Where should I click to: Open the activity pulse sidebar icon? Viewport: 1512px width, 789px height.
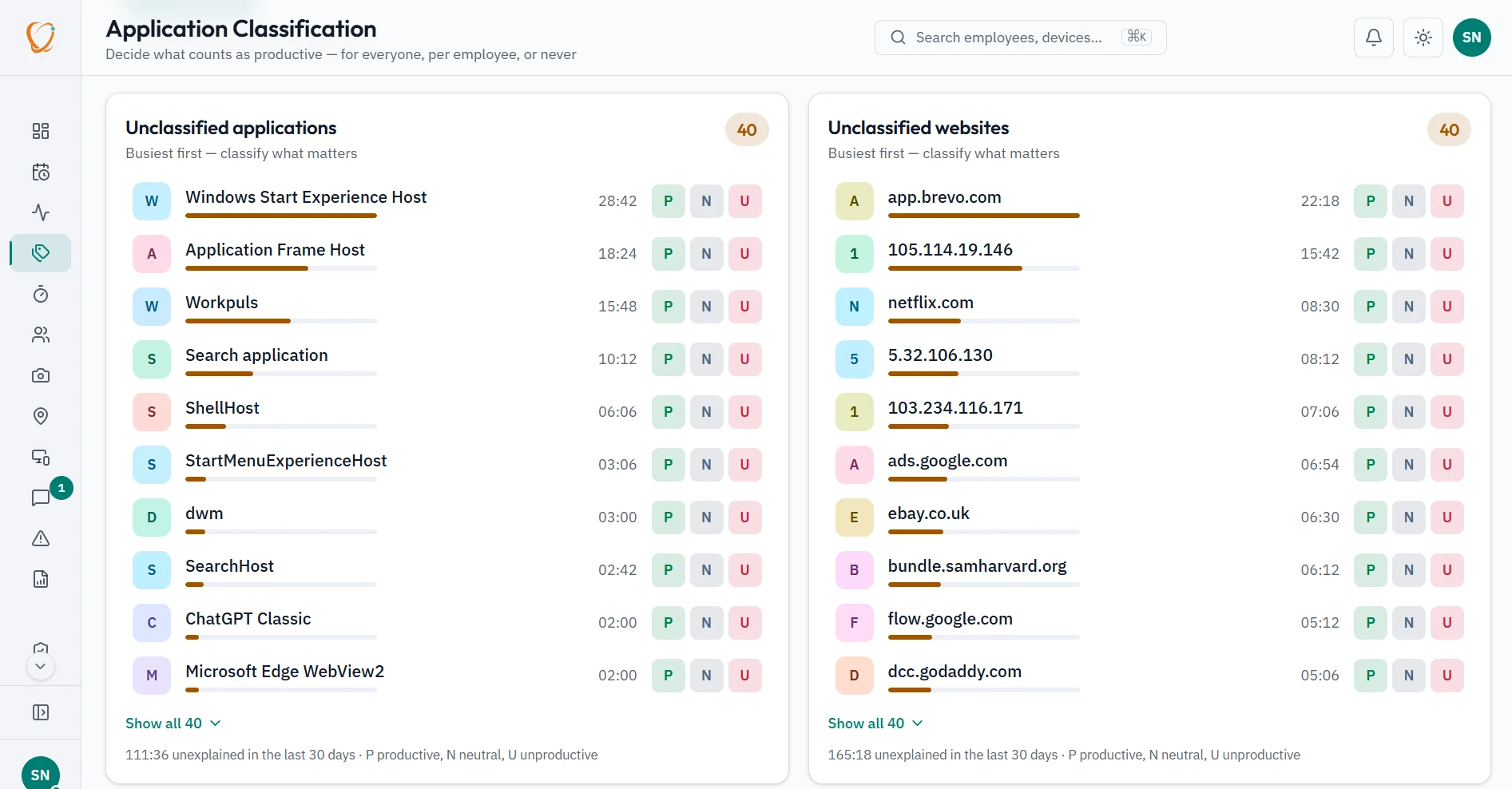coord(41,212)
